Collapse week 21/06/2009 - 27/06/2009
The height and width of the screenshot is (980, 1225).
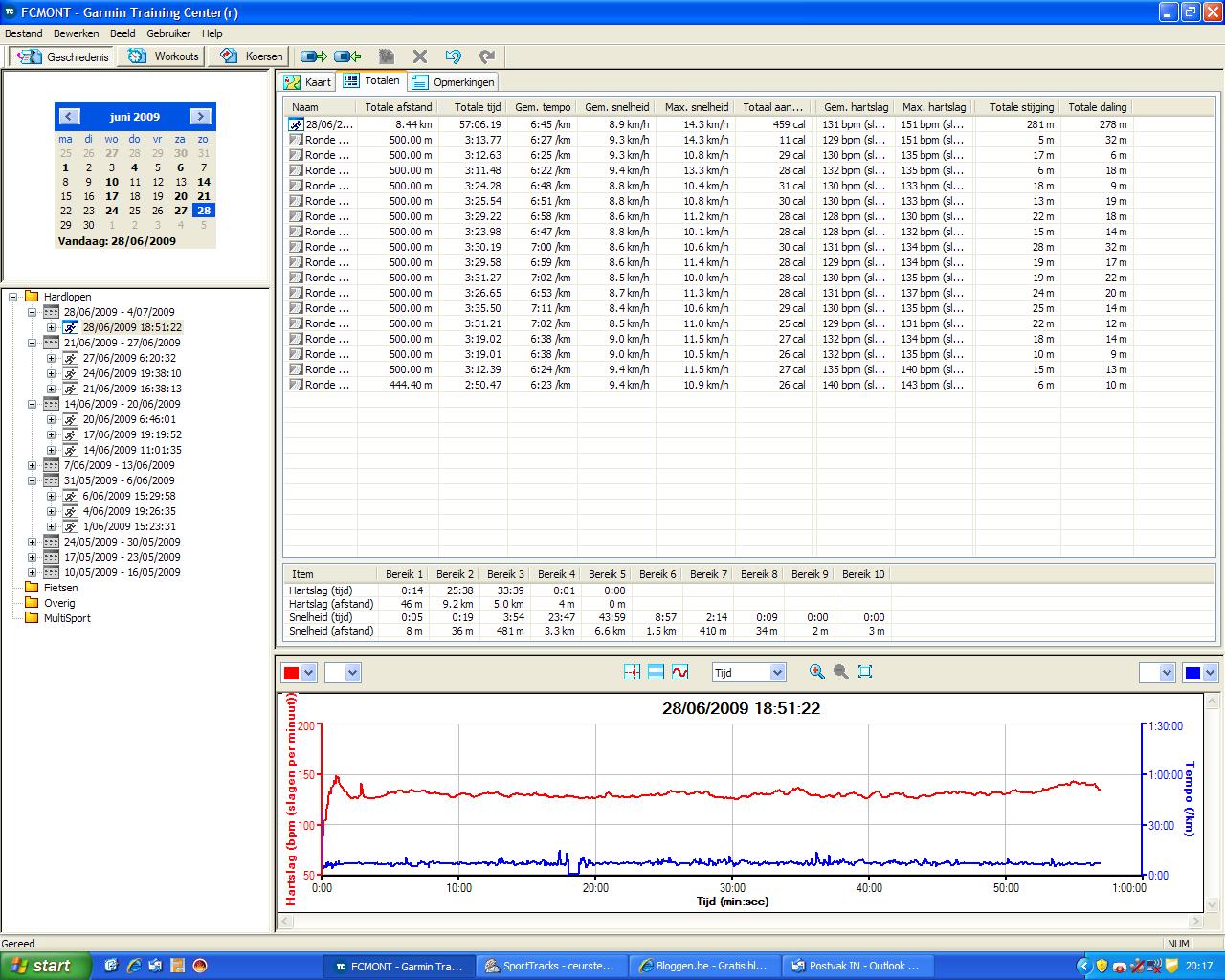pyautogui.click(x=33, y=343)
